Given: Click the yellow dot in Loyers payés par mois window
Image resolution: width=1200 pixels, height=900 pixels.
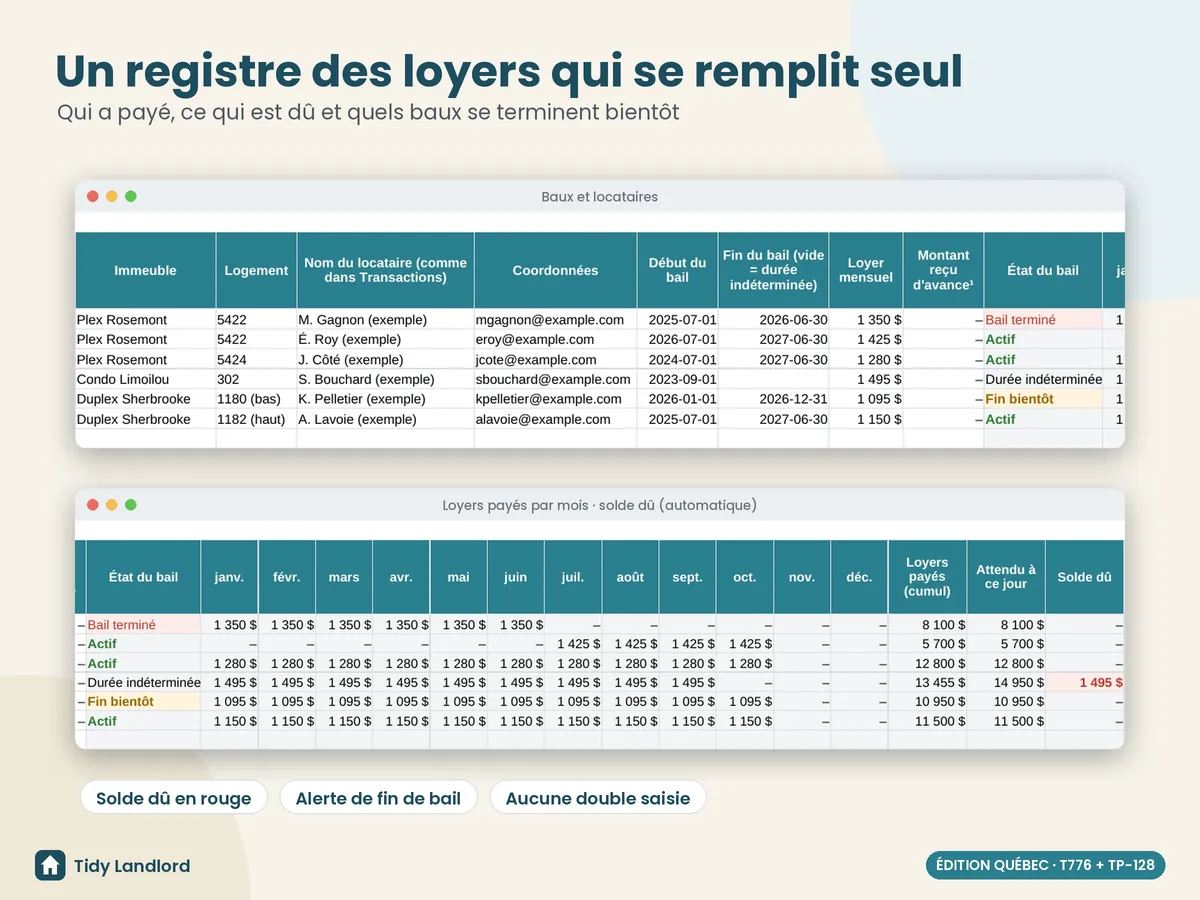Looking at the screenshot, I should point(112,505).
